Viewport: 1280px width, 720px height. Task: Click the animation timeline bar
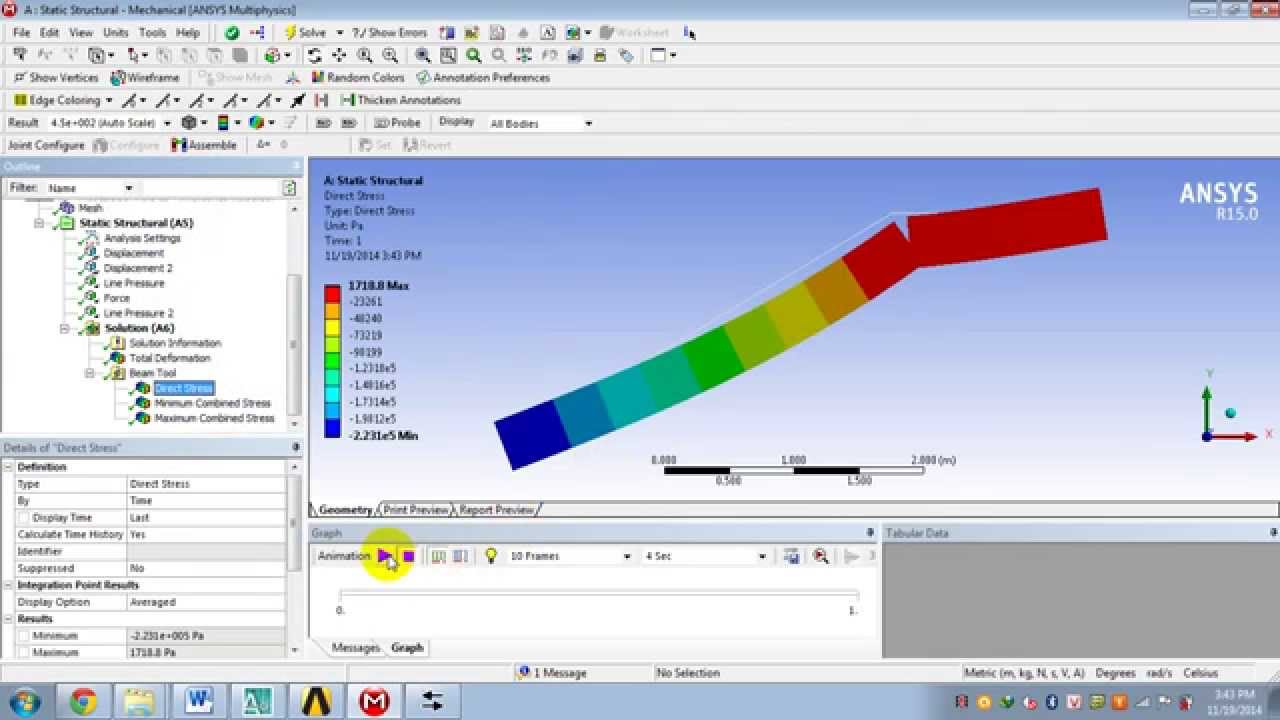tap(599, 595)
